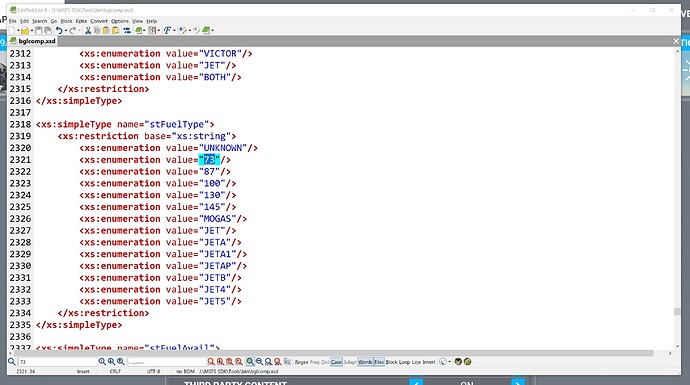This screenshot has width=690, height=385.
Task: Click the Copy icon in toolbar
Action: tap(97, 30)
